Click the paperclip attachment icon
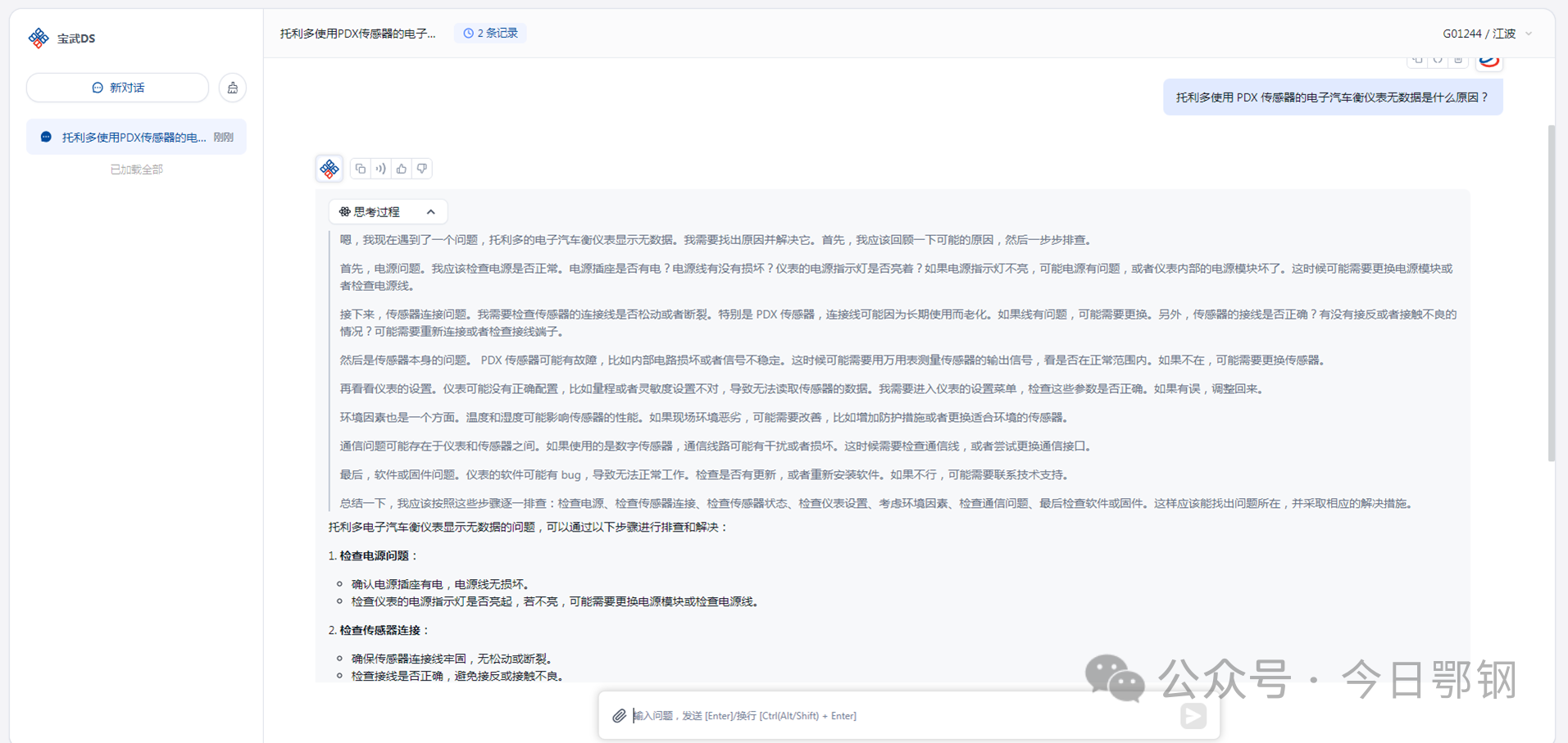 tap(620, 716)
